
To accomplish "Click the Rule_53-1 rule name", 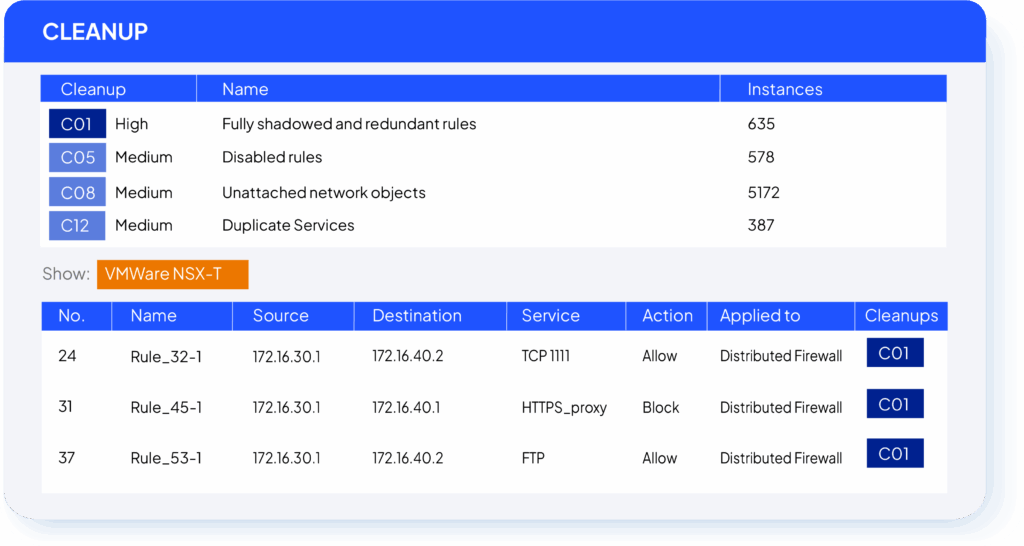I will pos(166,458).
